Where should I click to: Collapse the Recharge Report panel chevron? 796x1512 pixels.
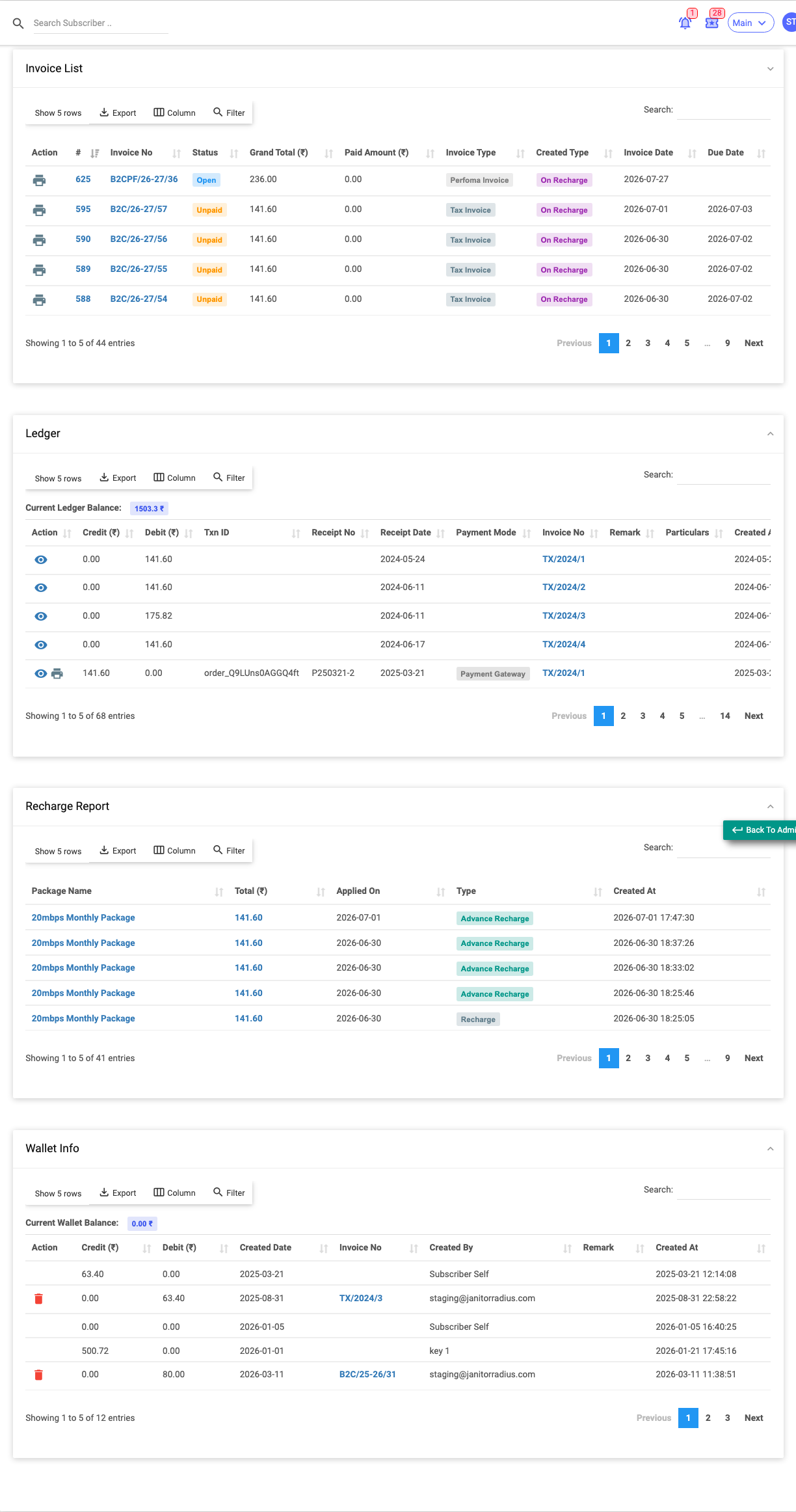pyautogui.click(x=770, y=807)
